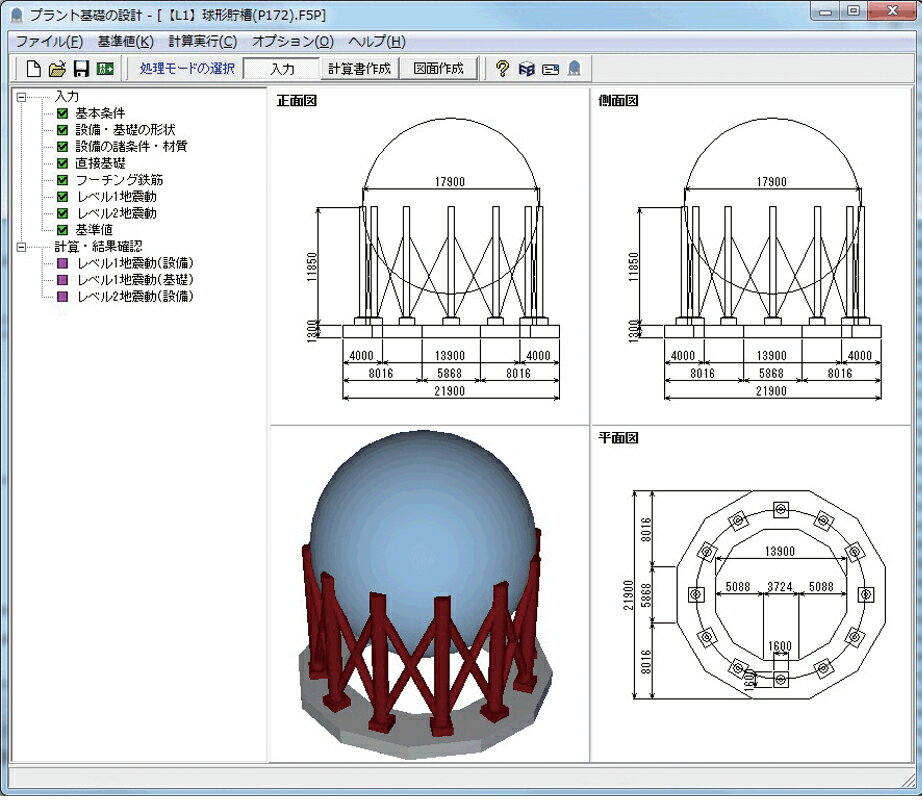
Task: Click the 処理モードの選択 label
Action: (188, 69)
